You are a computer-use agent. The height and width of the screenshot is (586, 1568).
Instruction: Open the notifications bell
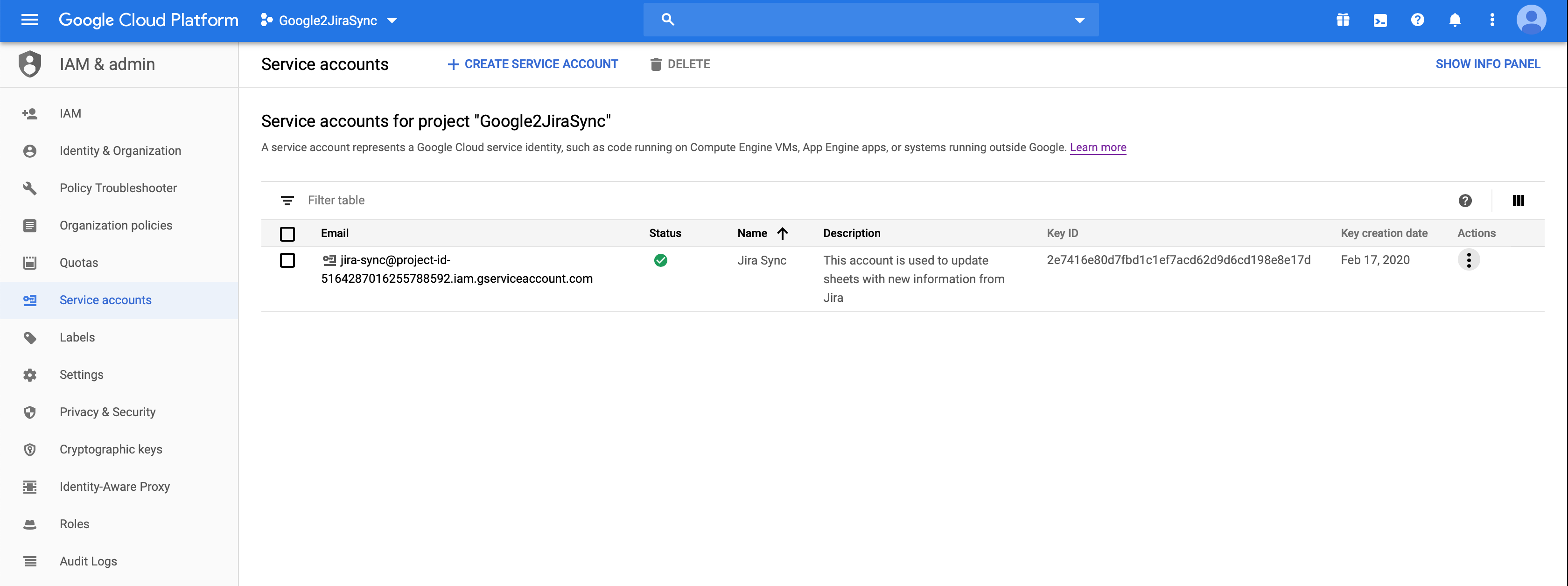(1454, 20)
